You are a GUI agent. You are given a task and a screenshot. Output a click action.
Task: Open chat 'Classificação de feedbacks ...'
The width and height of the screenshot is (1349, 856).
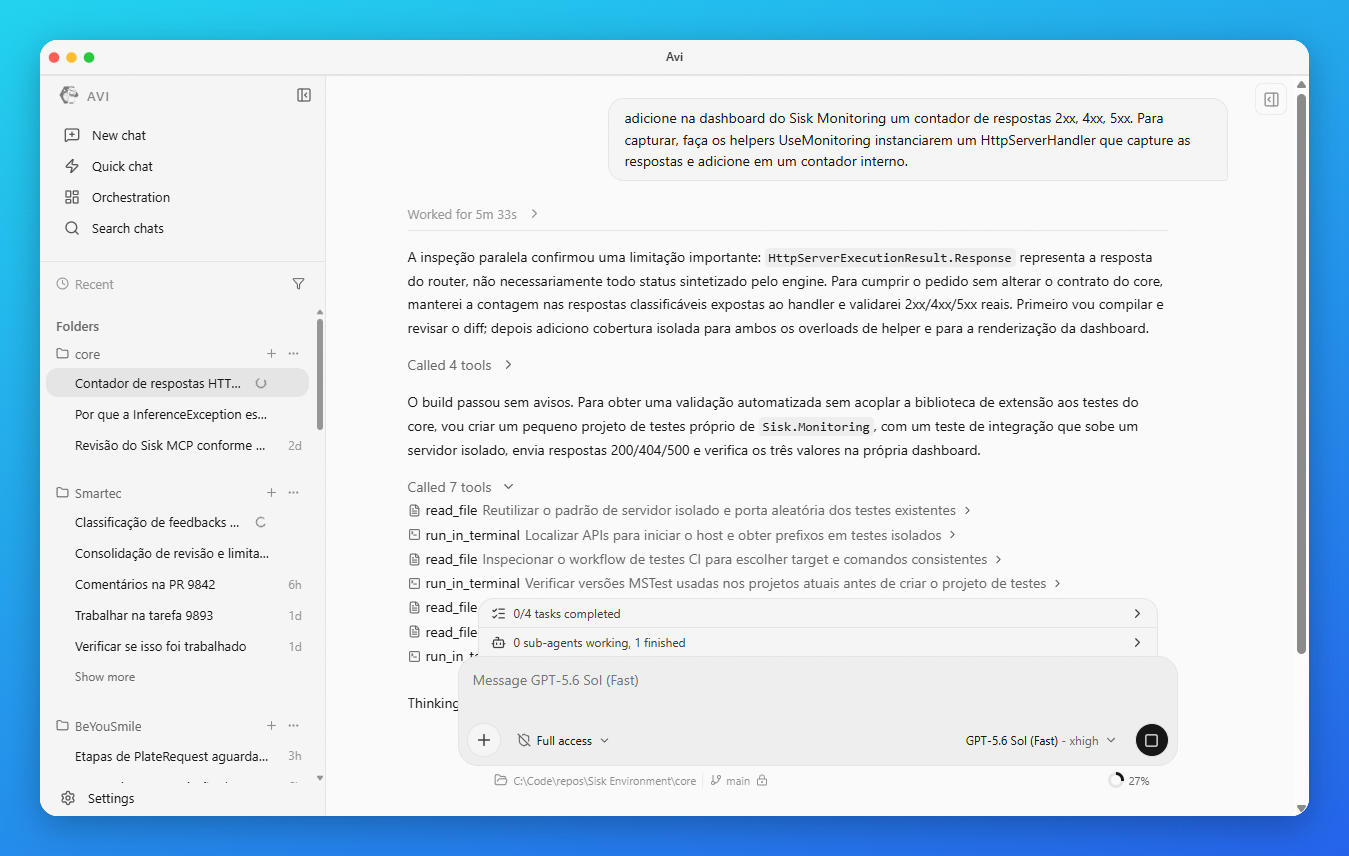point(177,522)
